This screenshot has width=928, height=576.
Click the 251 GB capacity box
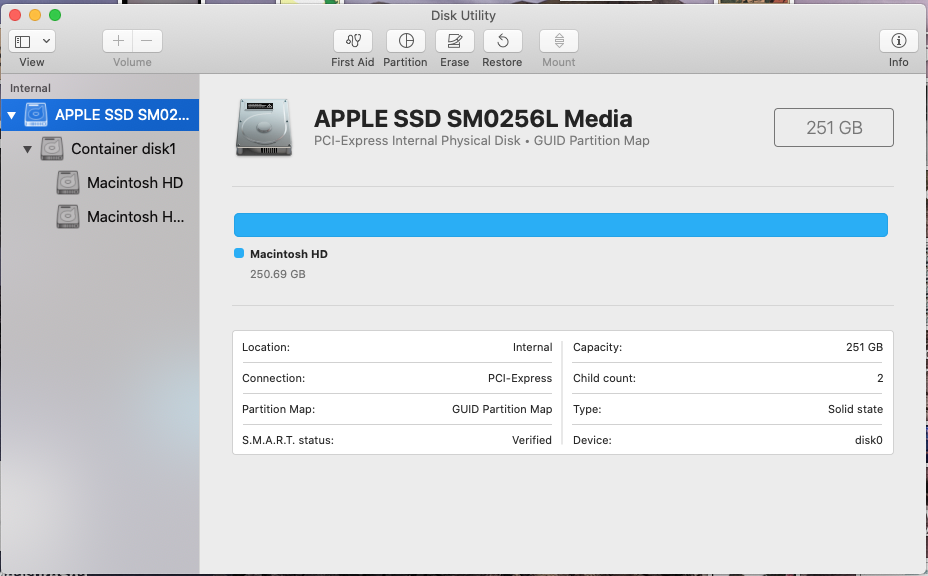(833, 127)
